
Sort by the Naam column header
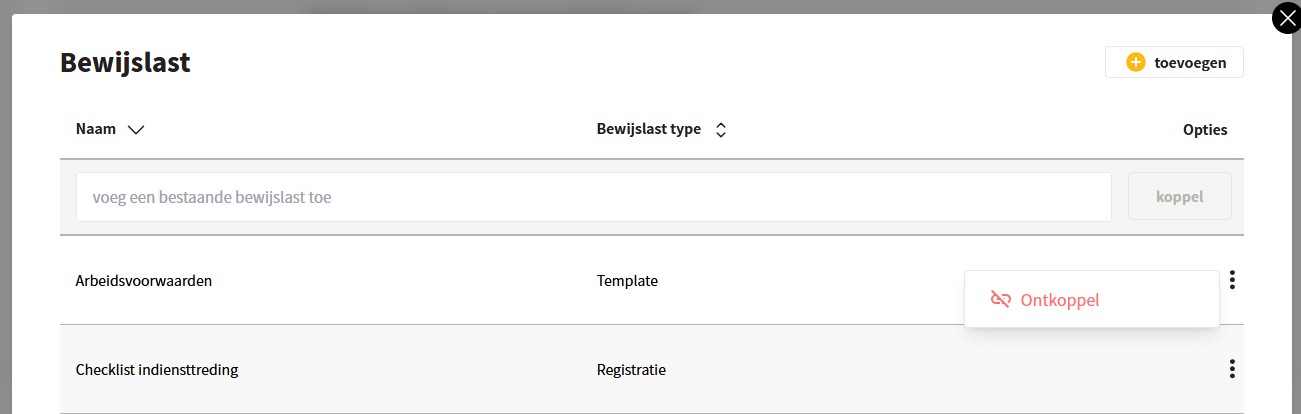pyautogui.click(x=96, y=129)
